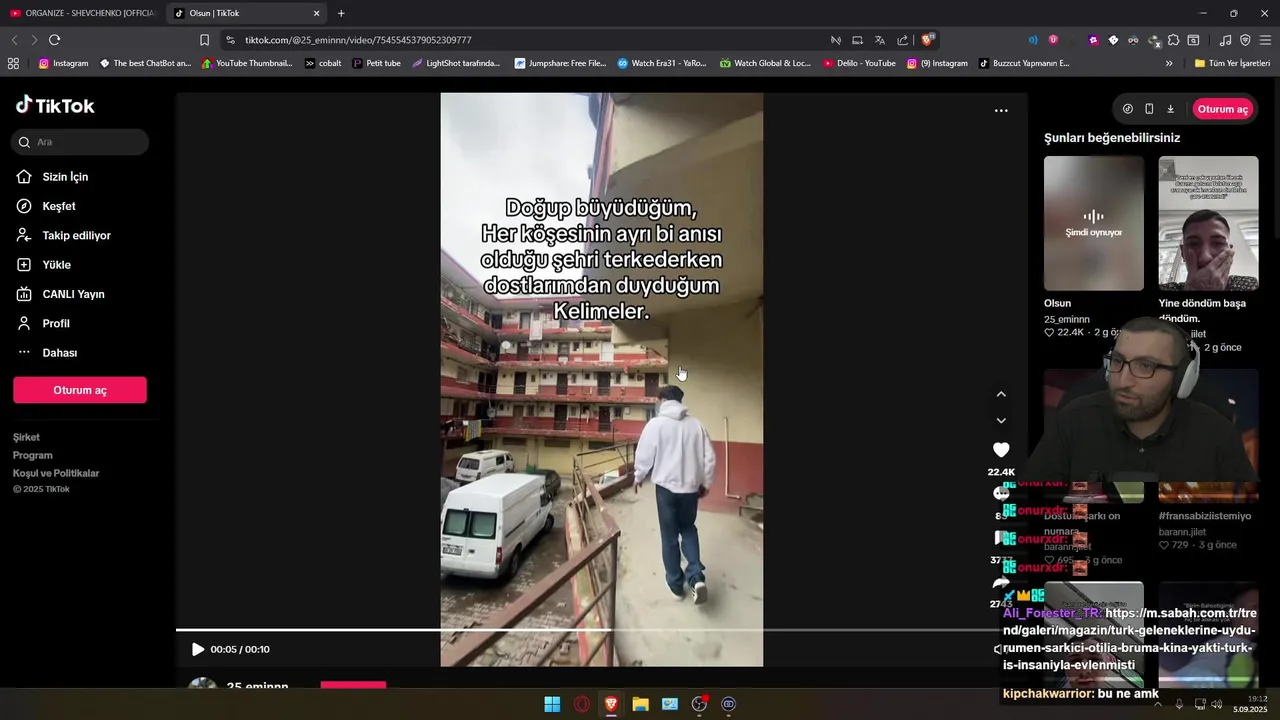Open the browser extensions puzzle icon
The image size is (1280, 720).
(x=1174, y=40)
